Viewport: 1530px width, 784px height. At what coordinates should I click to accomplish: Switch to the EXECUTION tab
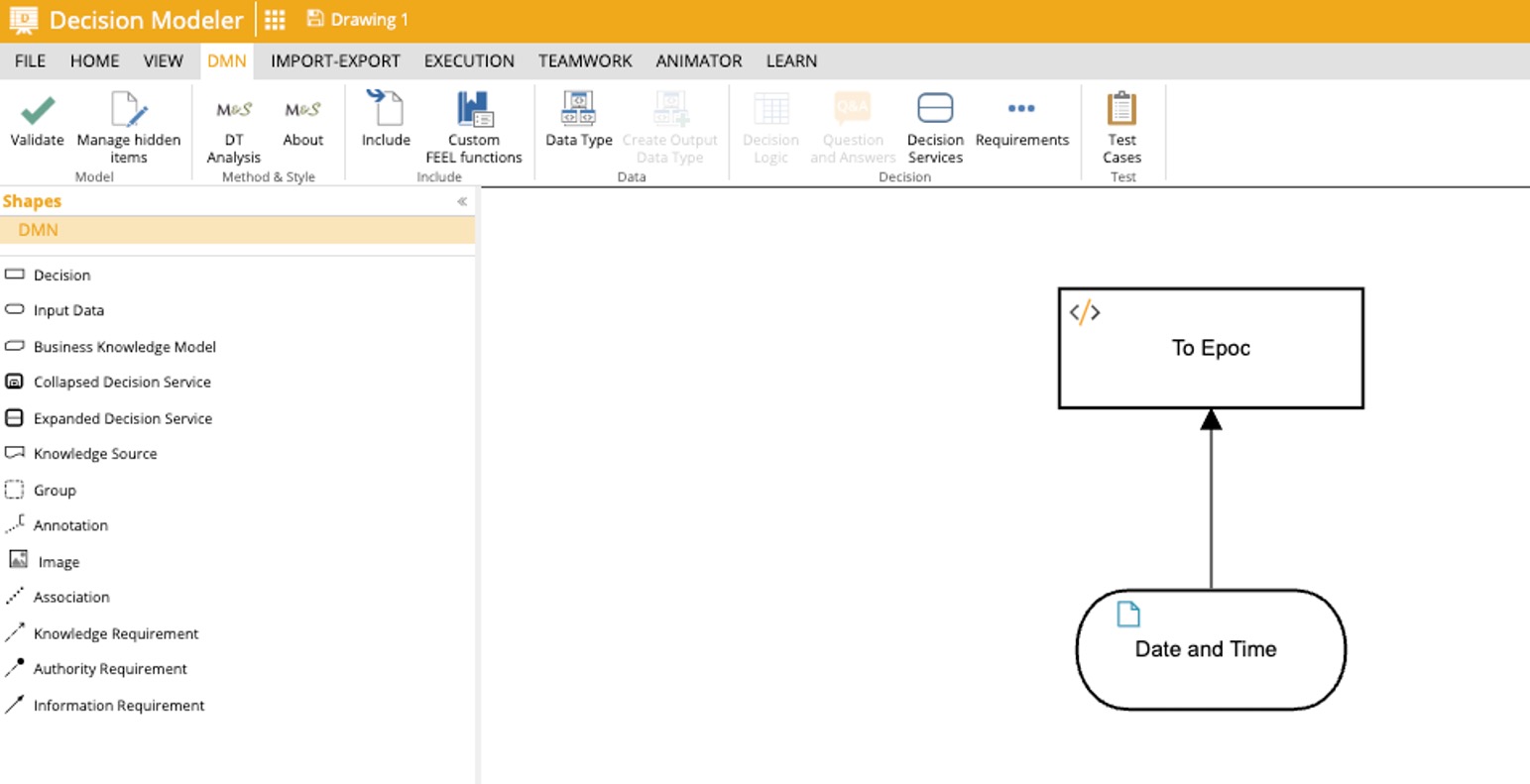click(469, 60)
